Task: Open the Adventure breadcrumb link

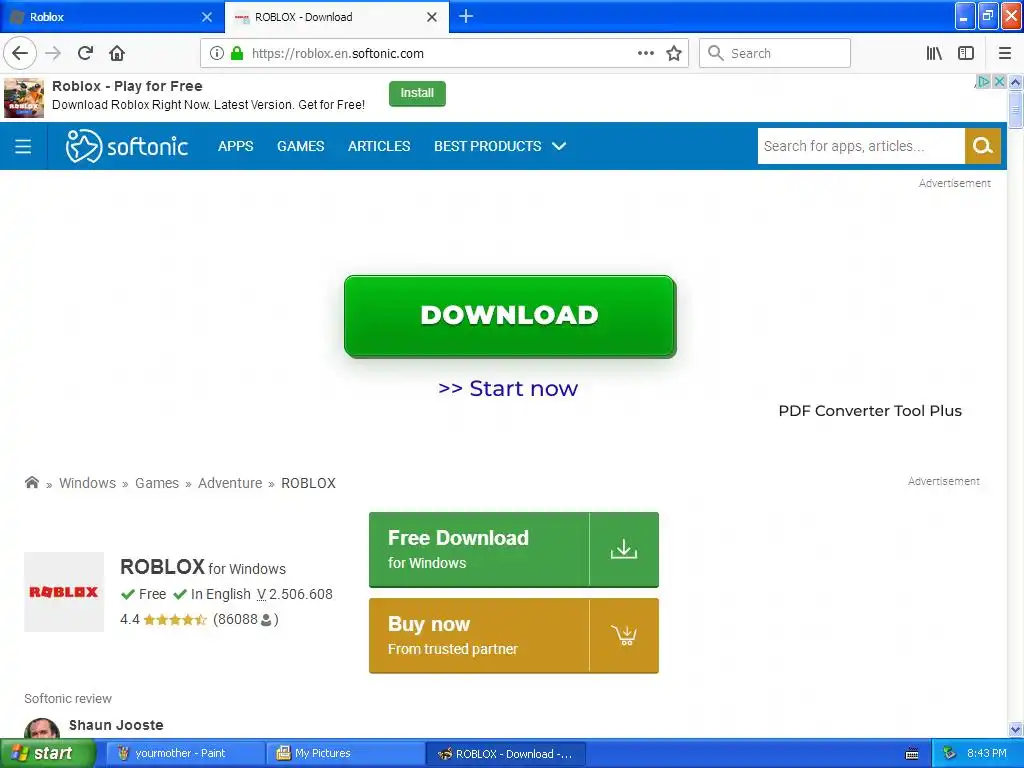Action: pos(230,483)
